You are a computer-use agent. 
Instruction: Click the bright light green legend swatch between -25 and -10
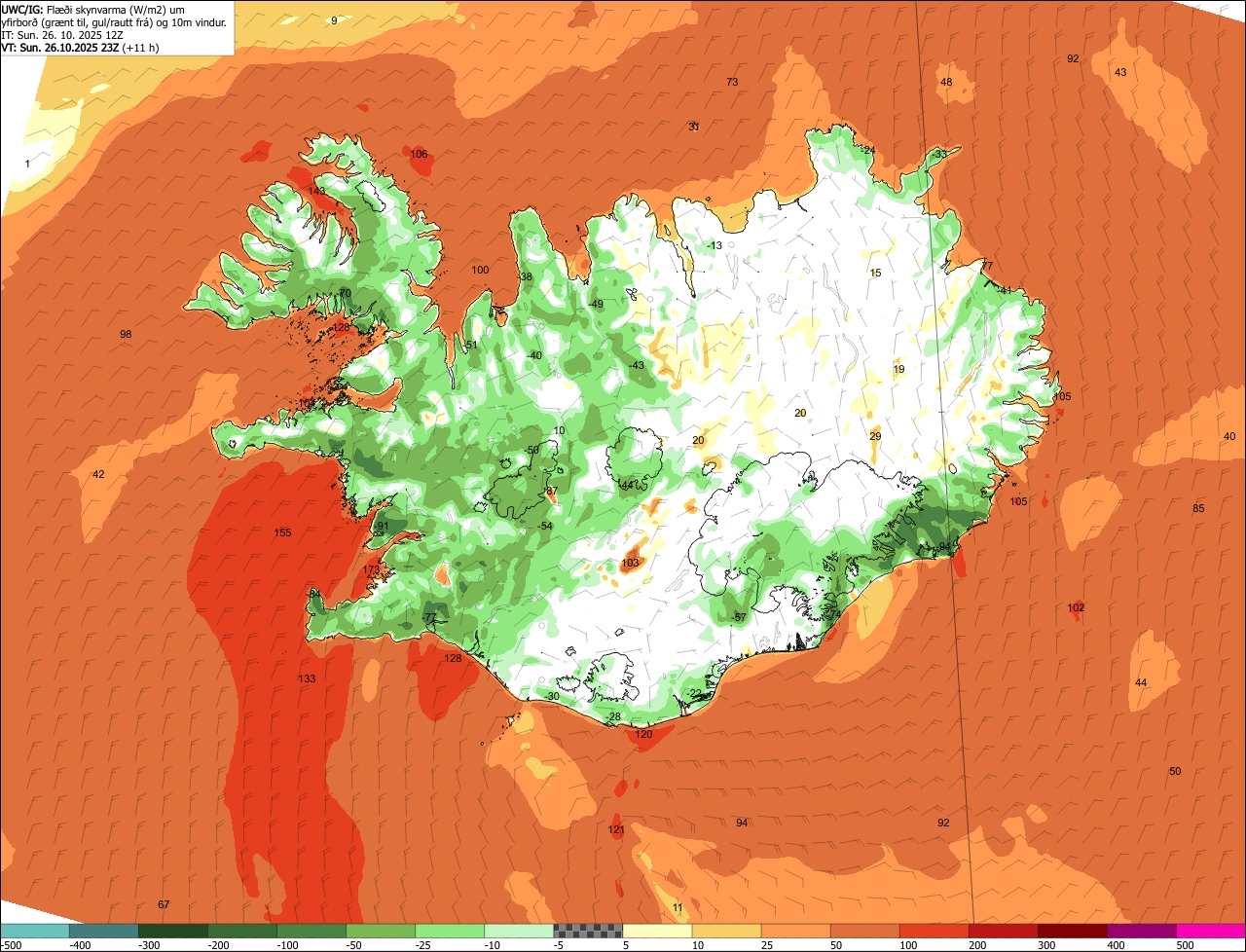[x=451, y=931]
